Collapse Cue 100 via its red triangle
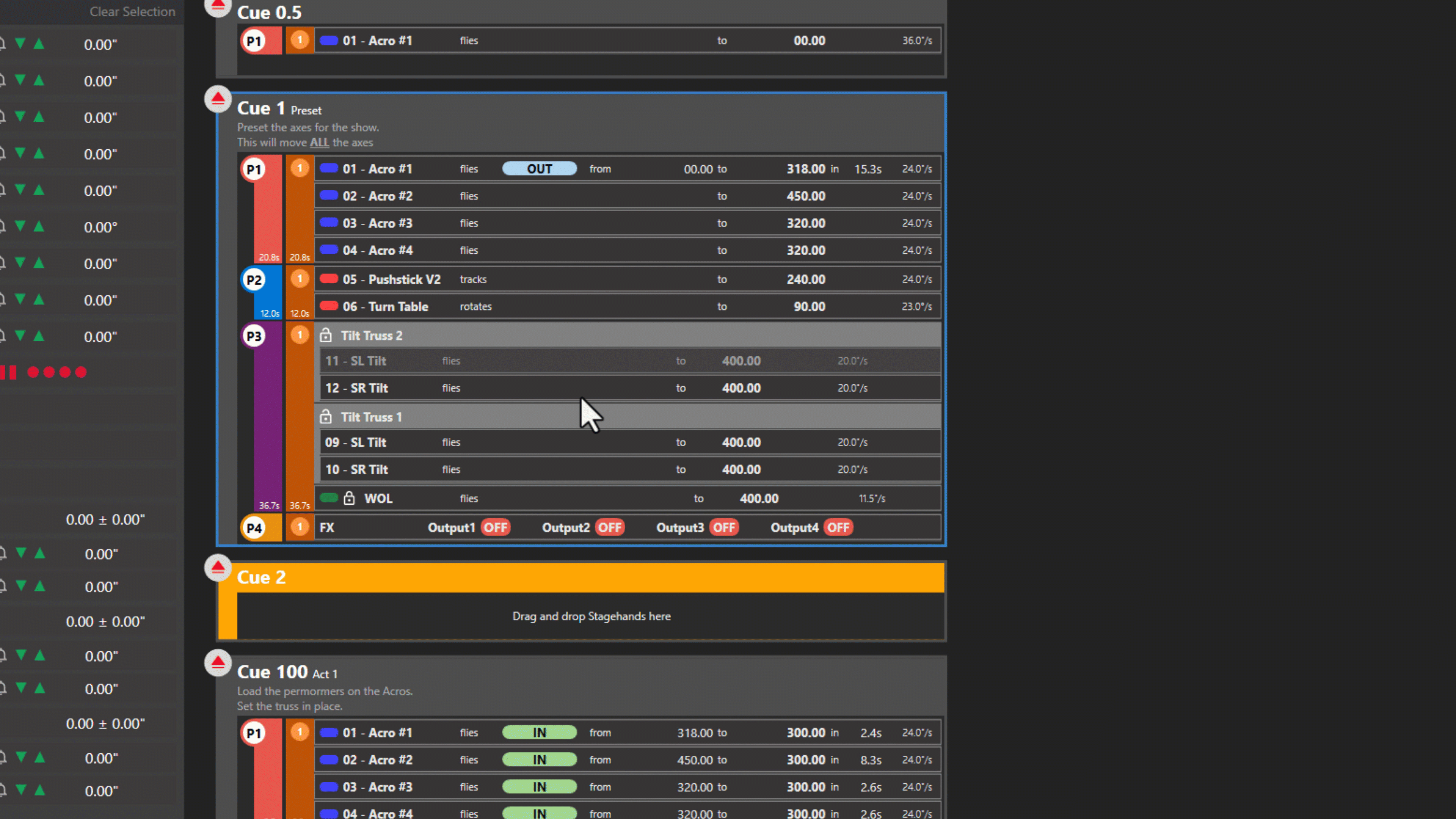The width and height of the screenshot is (1456, 819). coord(218,663)
